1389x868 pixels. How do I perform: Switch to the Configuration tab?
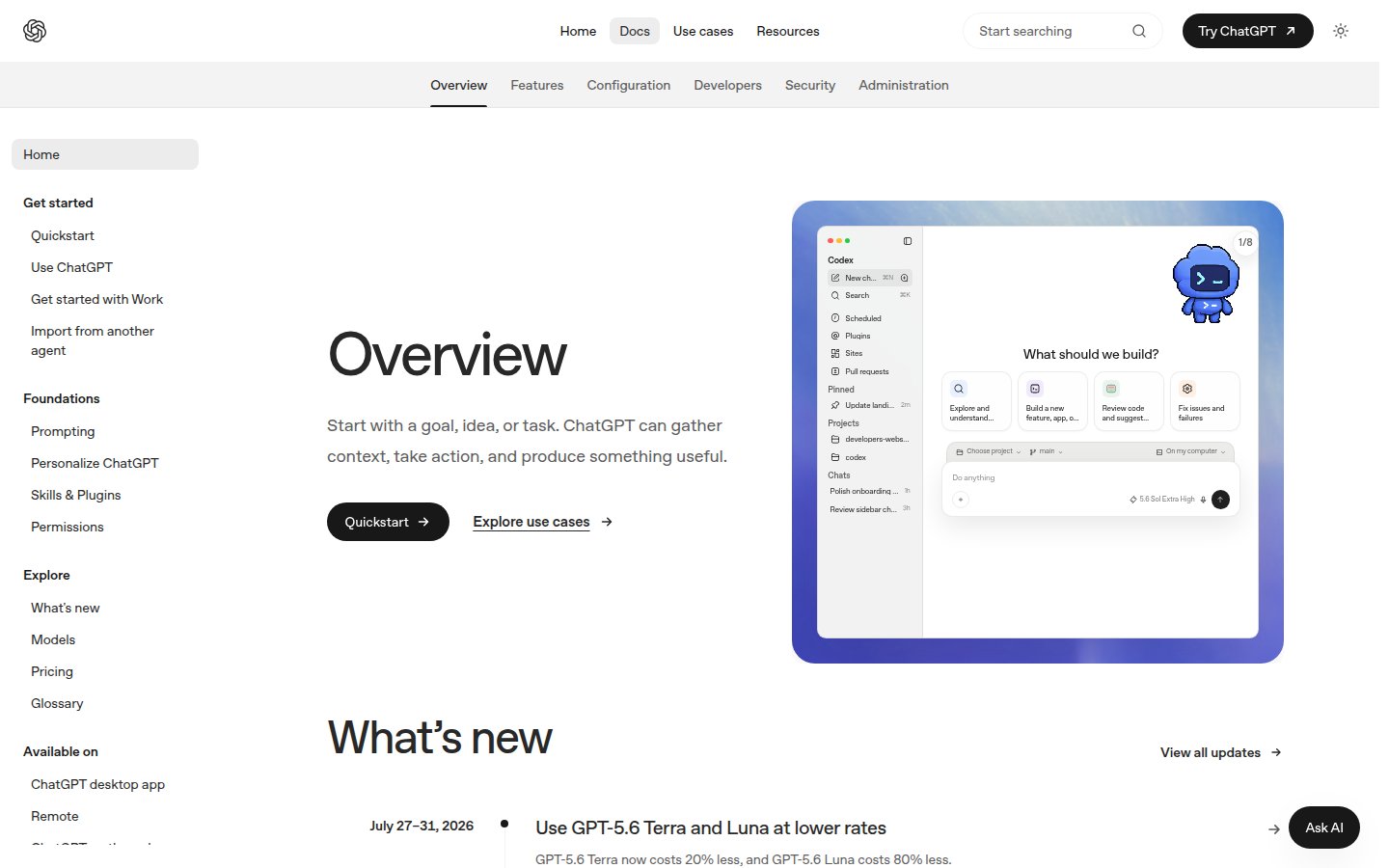(629, 85)
